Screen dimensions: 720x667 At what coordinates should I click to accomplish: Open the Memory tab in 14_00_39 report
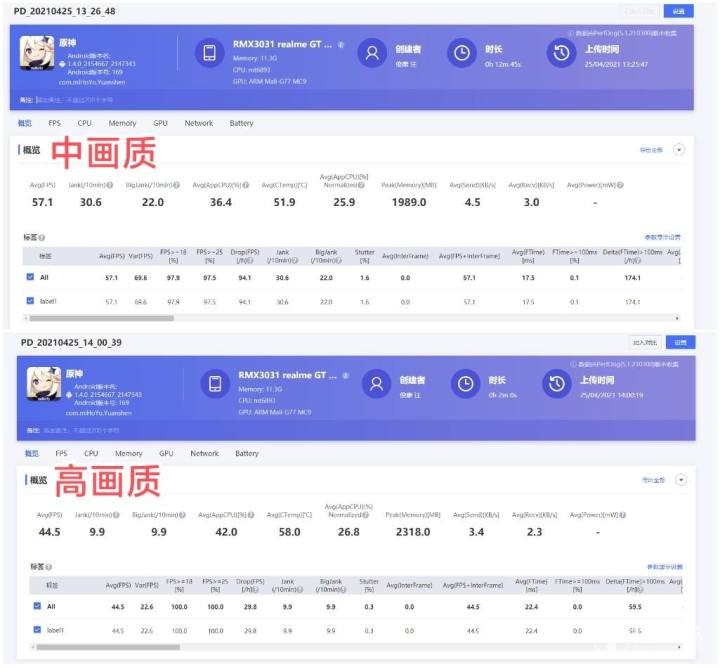(x=129, y=453)
